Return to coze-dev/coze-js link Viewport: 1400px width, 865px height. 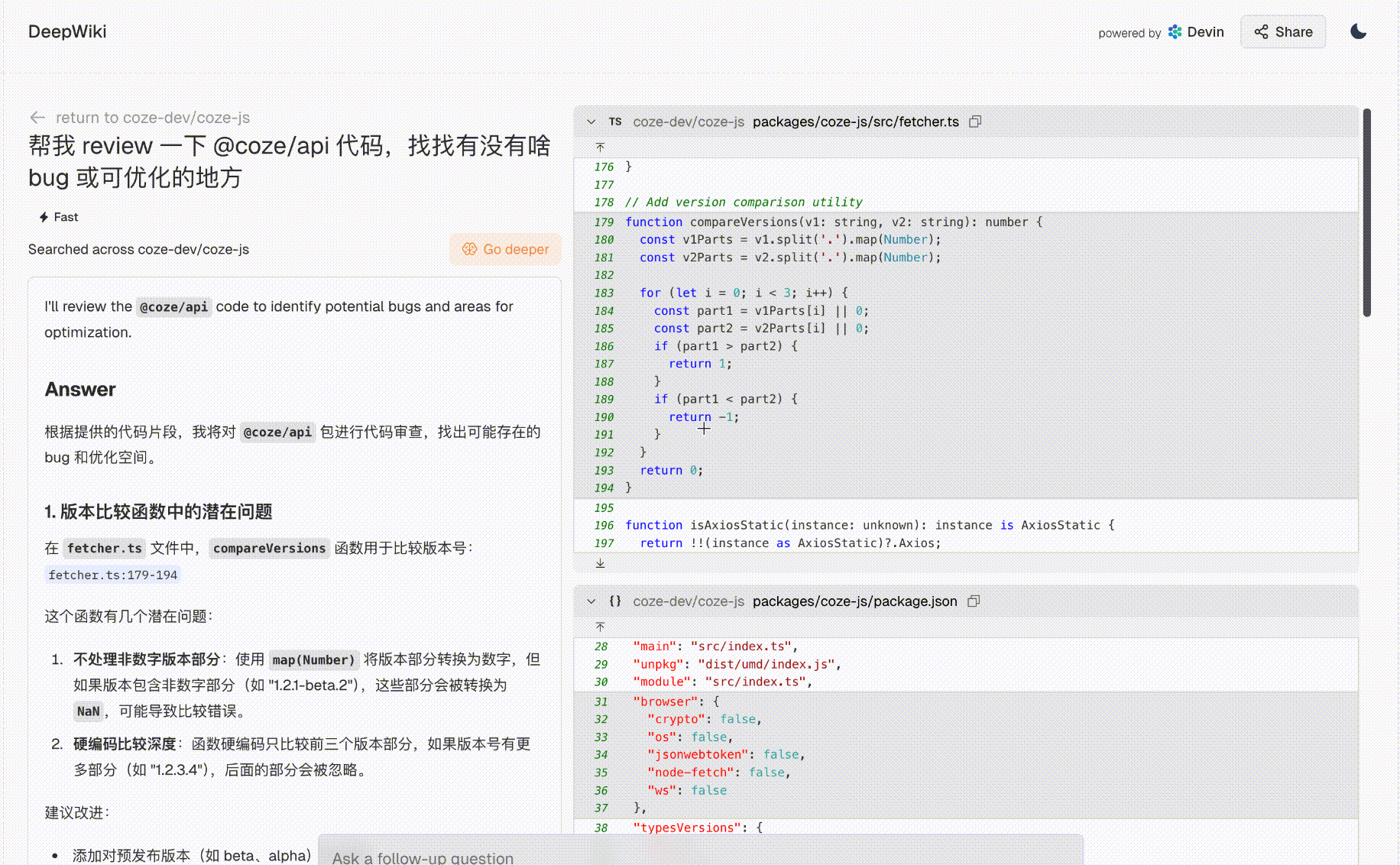coord(153,118)
